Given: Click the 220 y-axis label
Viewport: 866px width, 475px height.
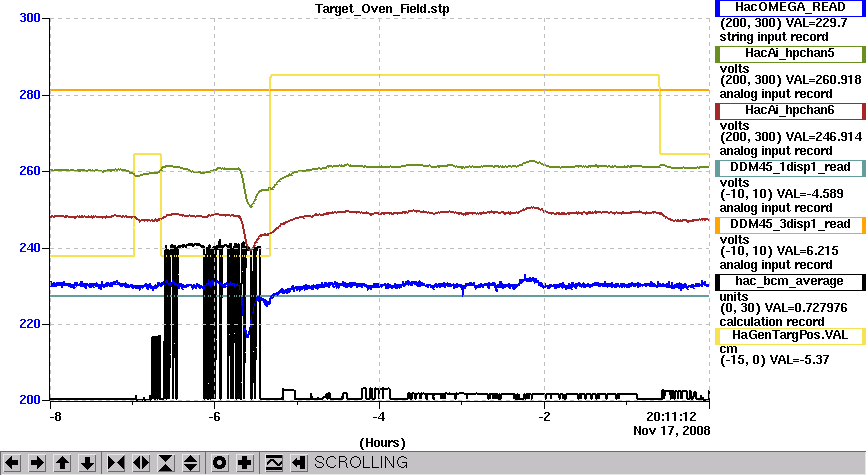Looking at the screenshot, I should (30, 324).
